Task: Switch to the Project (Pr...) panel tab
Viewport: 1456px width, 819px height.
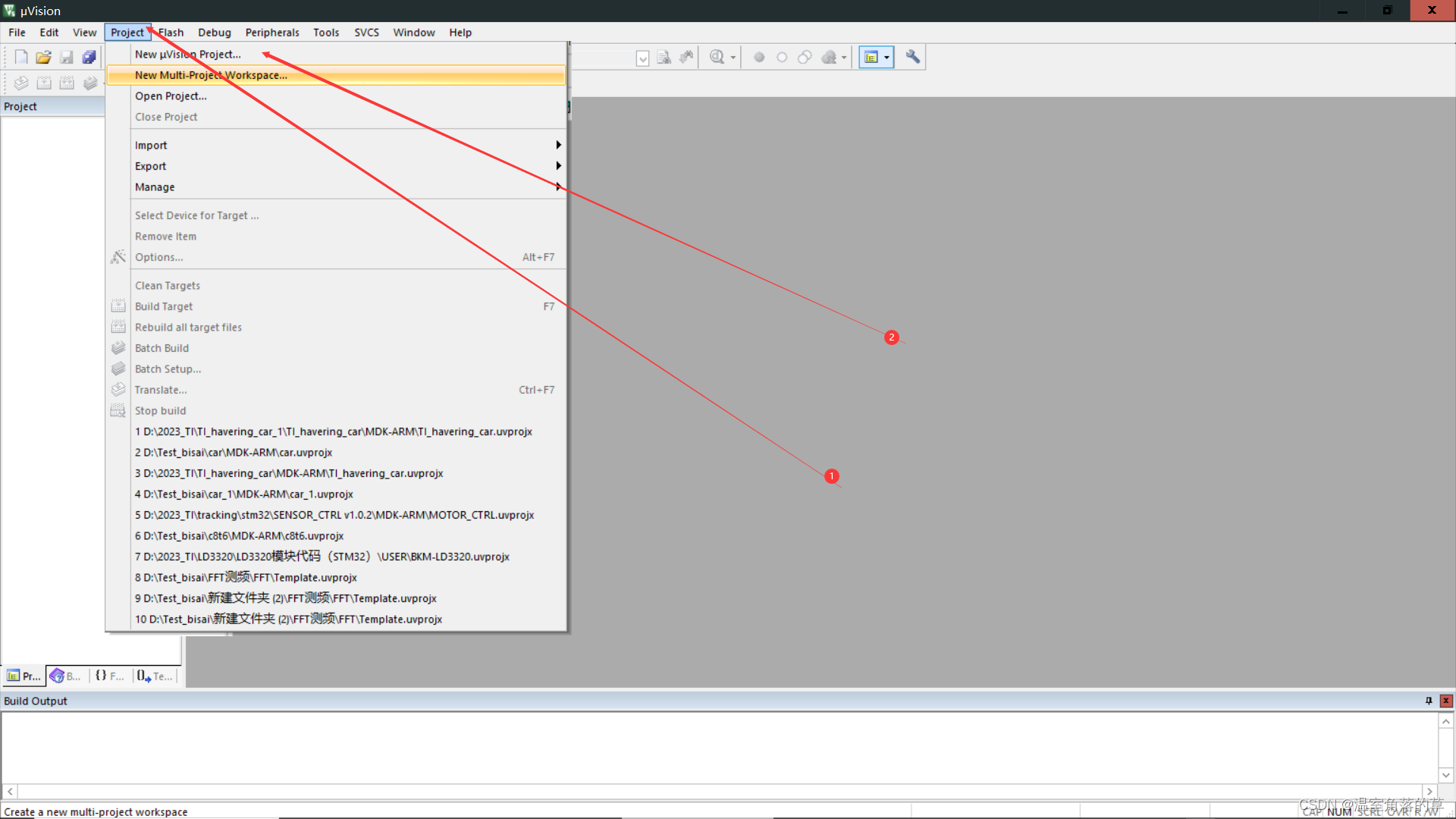Action: tap(24, 676)
